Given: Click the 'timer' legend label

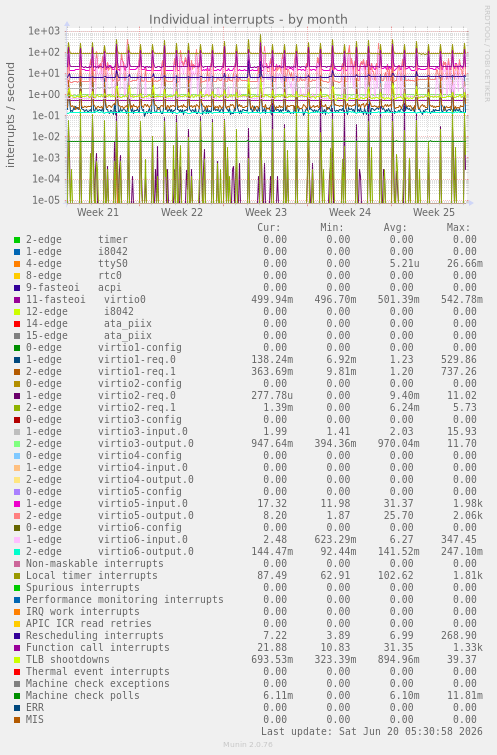Looking at the screenshot, I should [113, 239].
